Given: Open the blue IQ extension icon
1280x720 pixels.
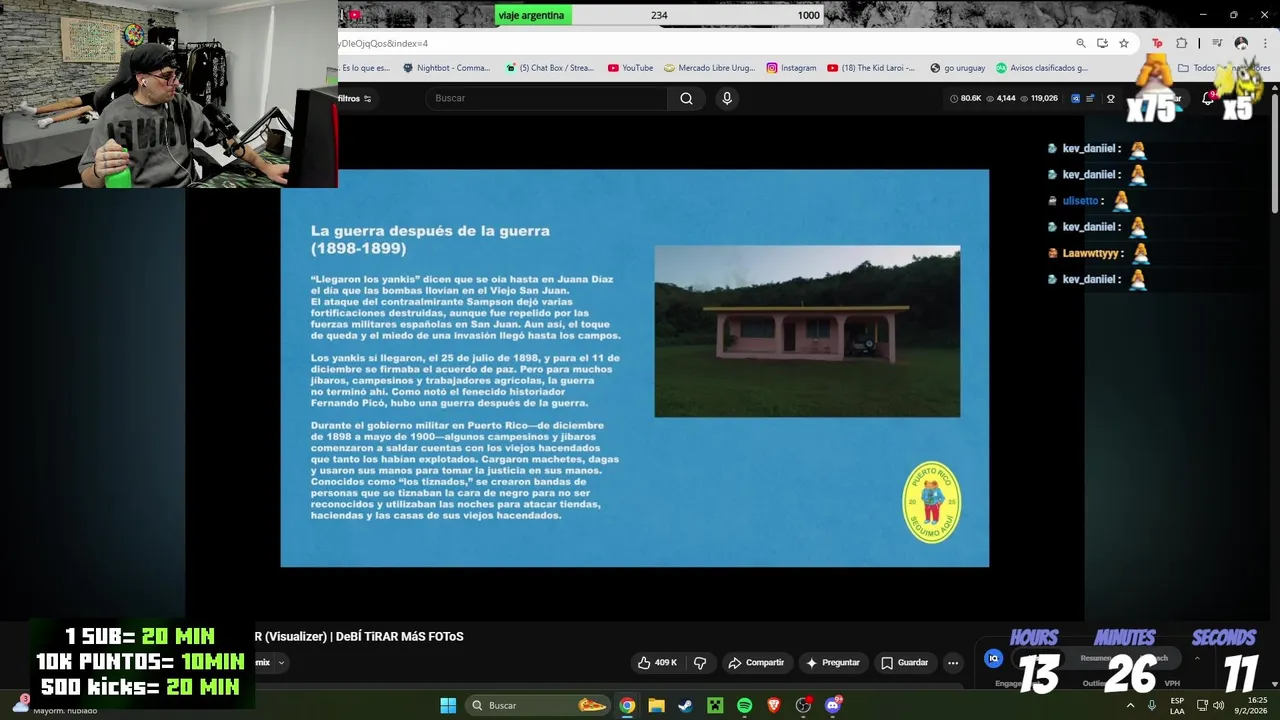Looking at the screenshot, I should 993,658.
